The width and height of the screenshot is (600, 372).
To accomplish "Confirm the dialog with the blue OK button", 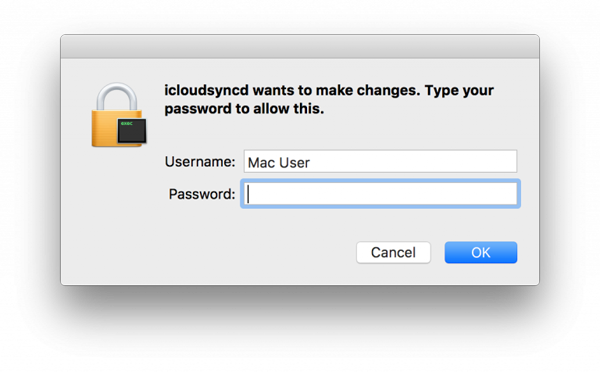I will click(x=481, y=252).
